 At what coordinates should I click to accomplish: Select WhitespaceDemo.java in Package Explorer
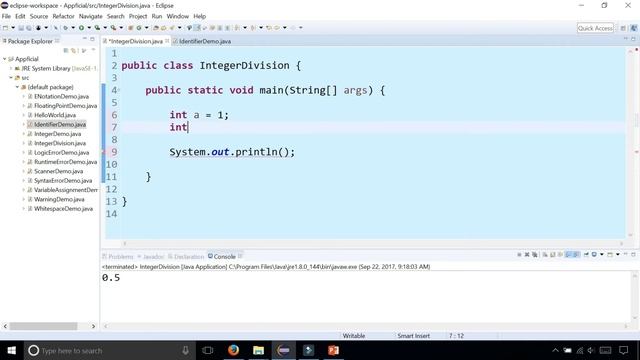click(63, 209)
